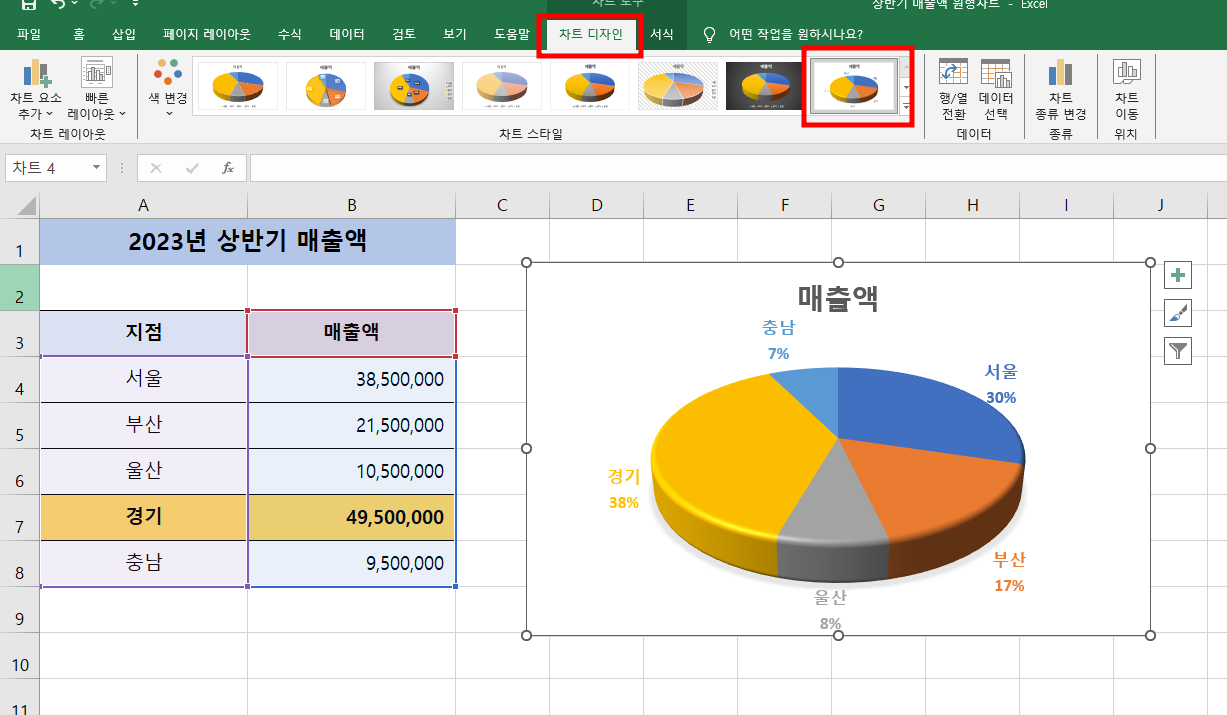The image size is (1227, 715).
Task: Click the formula bar enter checkmark icon
Action: [192, 168]
